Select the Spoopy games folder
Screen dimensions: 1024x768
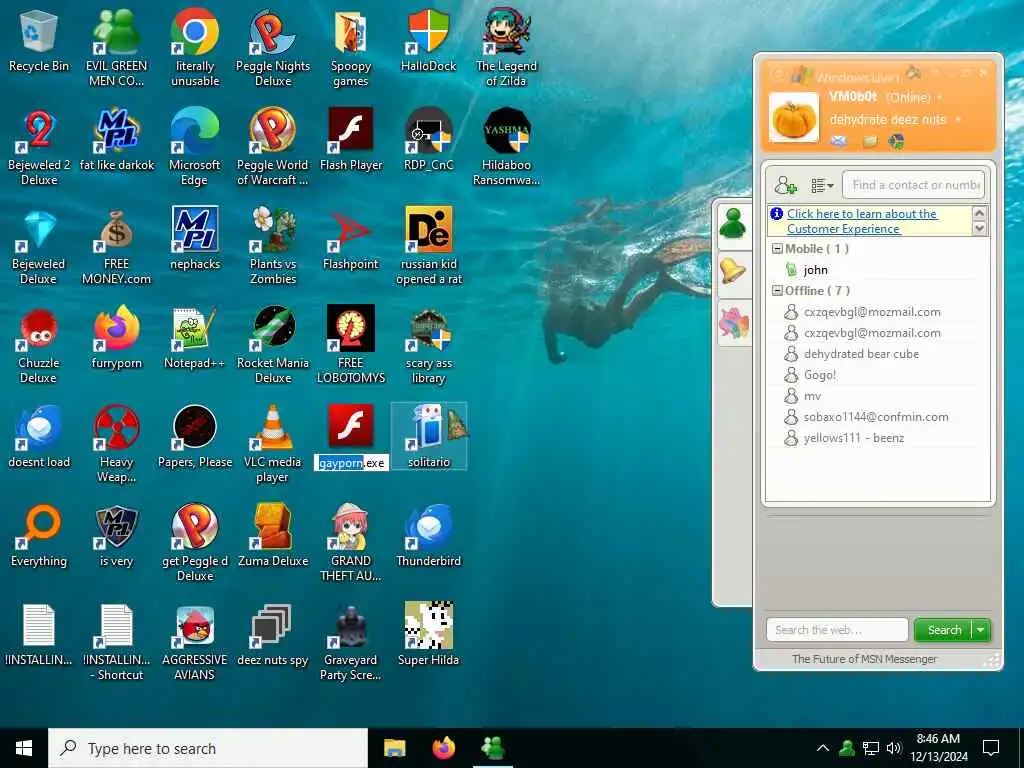point(351,48)
